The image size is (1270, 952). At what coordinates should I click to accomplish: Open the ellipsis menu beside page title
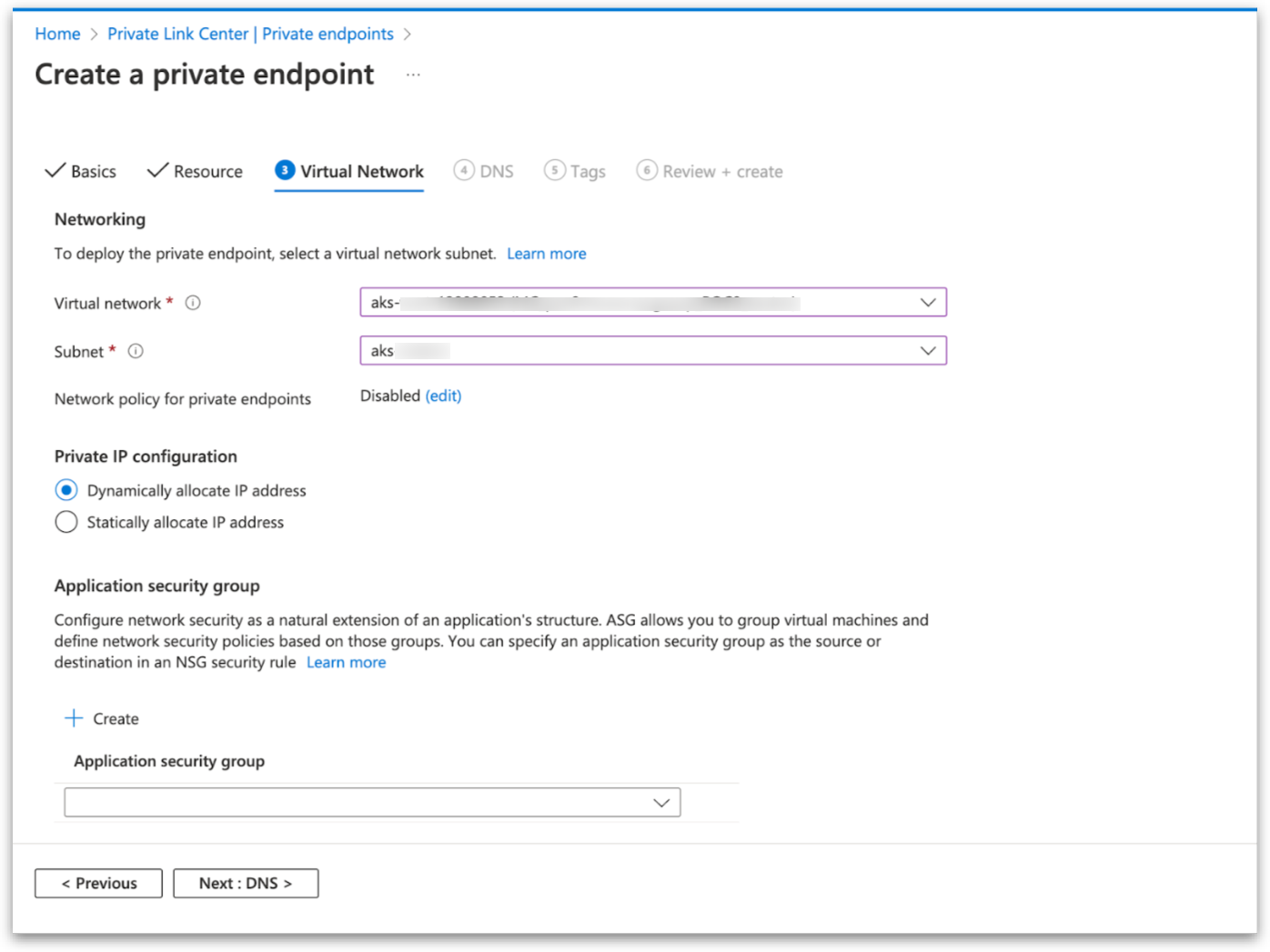pyautogui.click(x=413, y=75)
